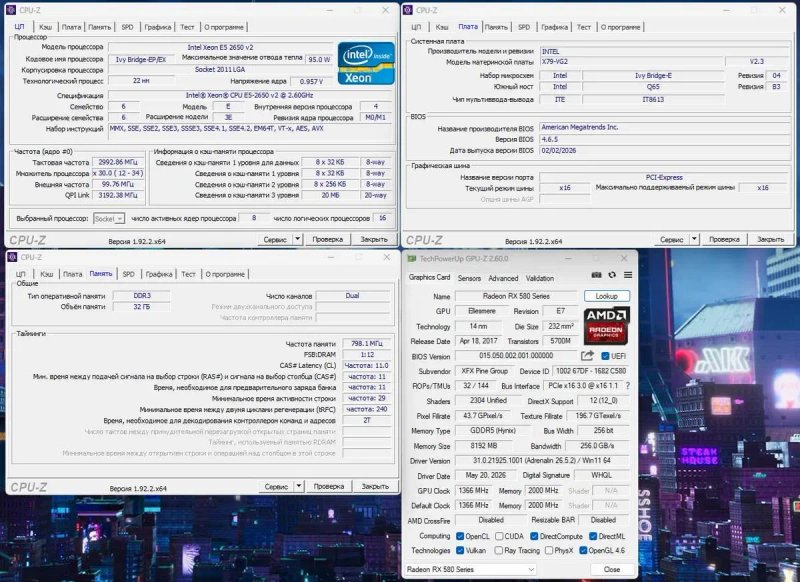Click the Bus Interface question mark icon
The image size is (800, 582).
click(x=628, y=386)
